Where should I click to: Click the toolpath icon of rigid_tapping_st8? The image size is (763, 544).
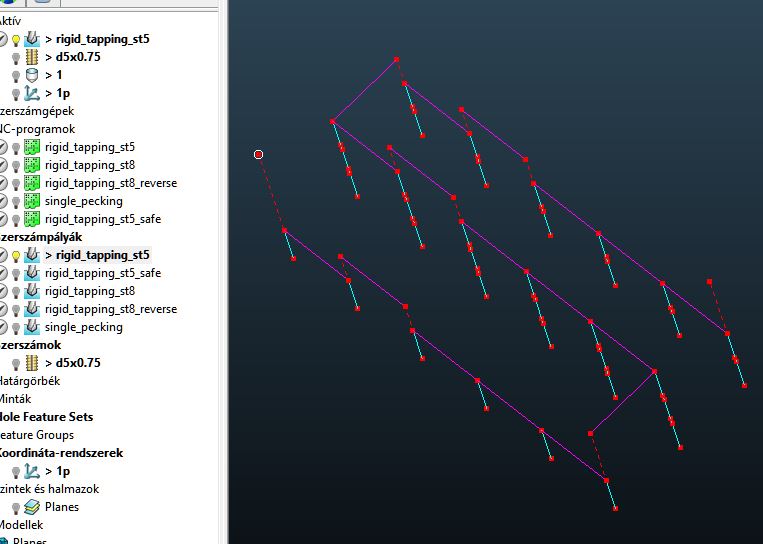click(32, 291)
